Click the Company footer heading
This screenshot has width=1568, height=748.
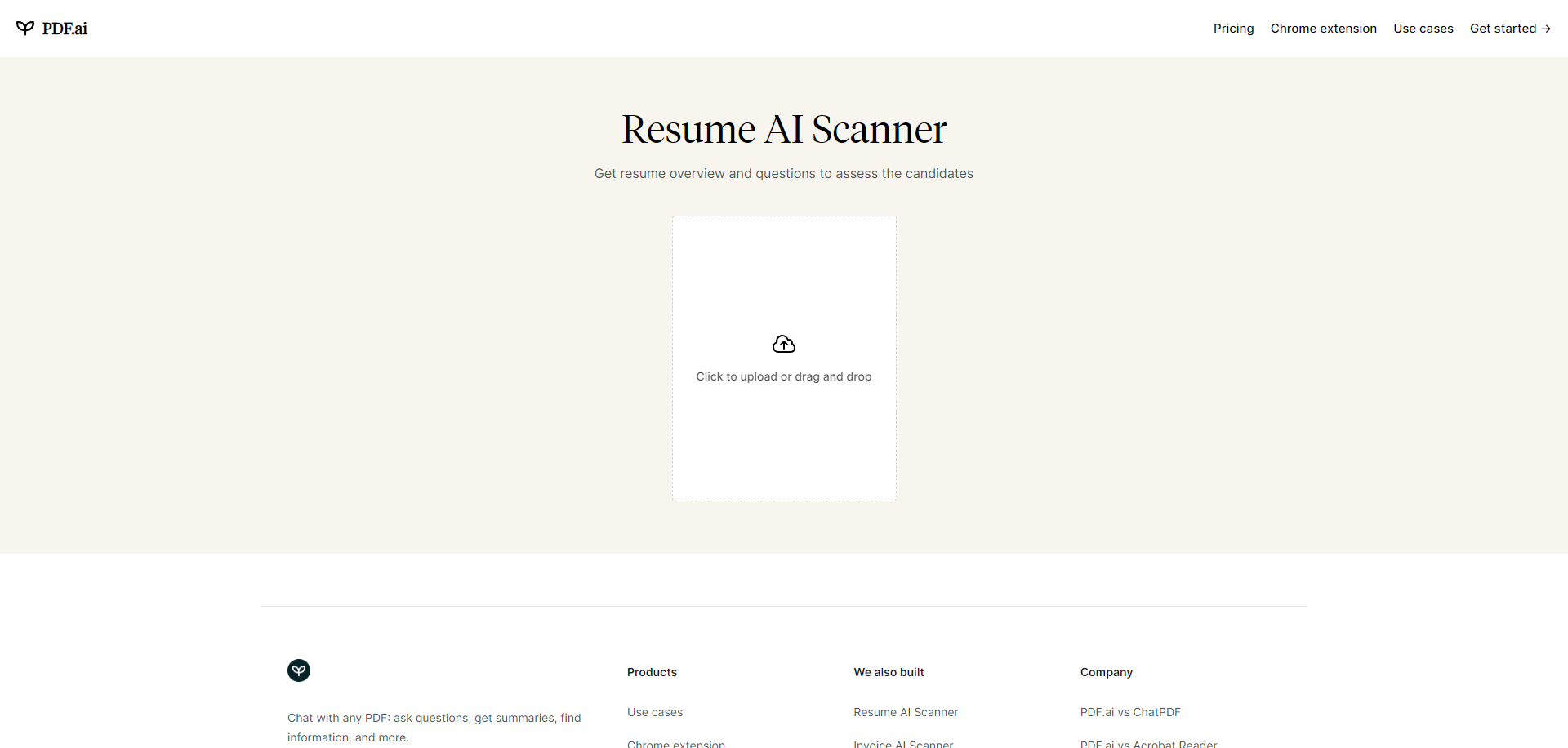pyautogui.click(x=1107, y=672)
